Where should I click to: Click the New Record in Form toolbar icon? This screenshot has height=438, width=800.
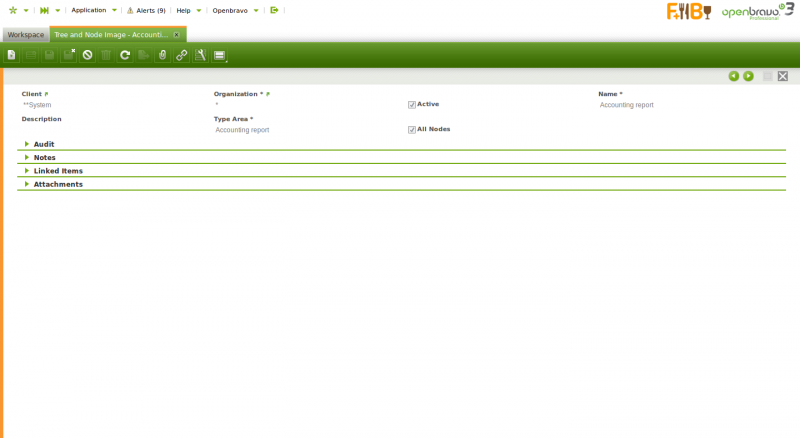(x=11, y=55)
